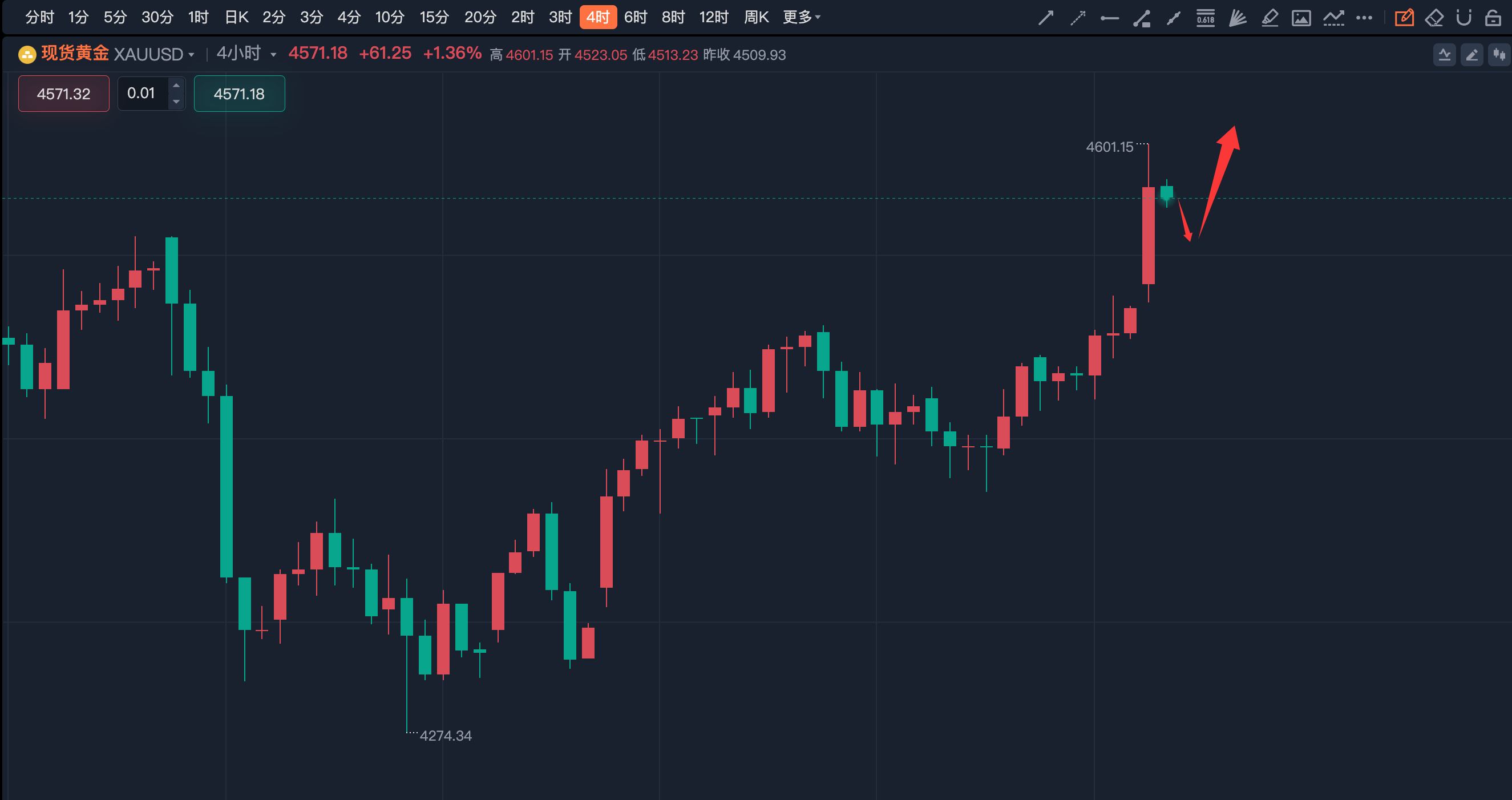This screenshot has width=1512, height=800.
Task: Select the fan lines tool
Action: [1238, 18]
